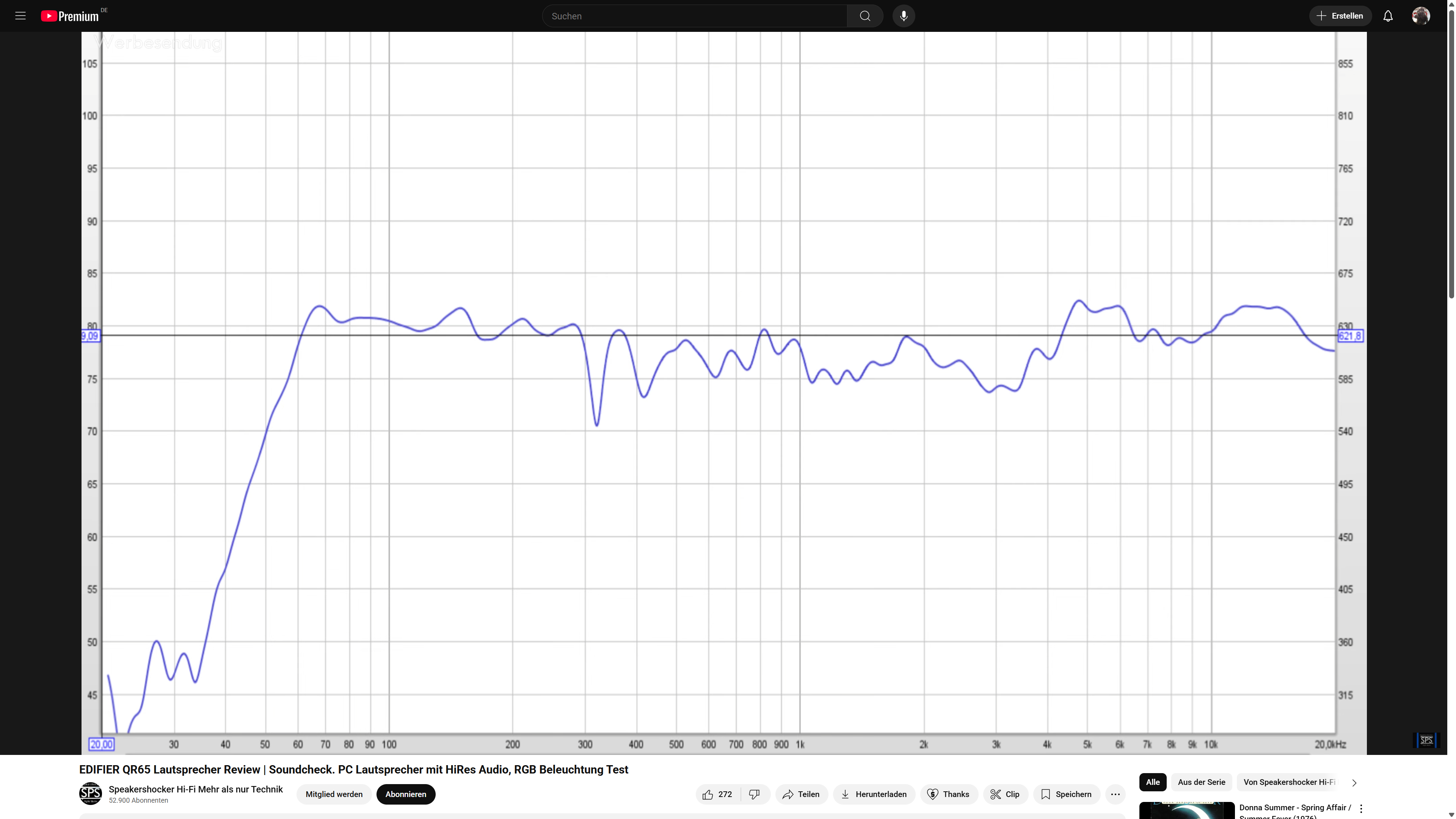Save the video via Speichern
This screenshot has height=819, width=1456.
click(1066, 794)
